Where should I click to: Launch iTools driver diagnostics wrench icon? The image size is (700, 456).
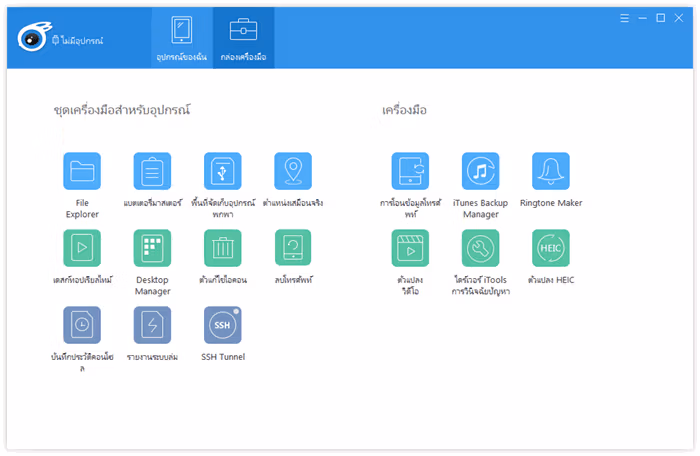[x=480, y=248]
